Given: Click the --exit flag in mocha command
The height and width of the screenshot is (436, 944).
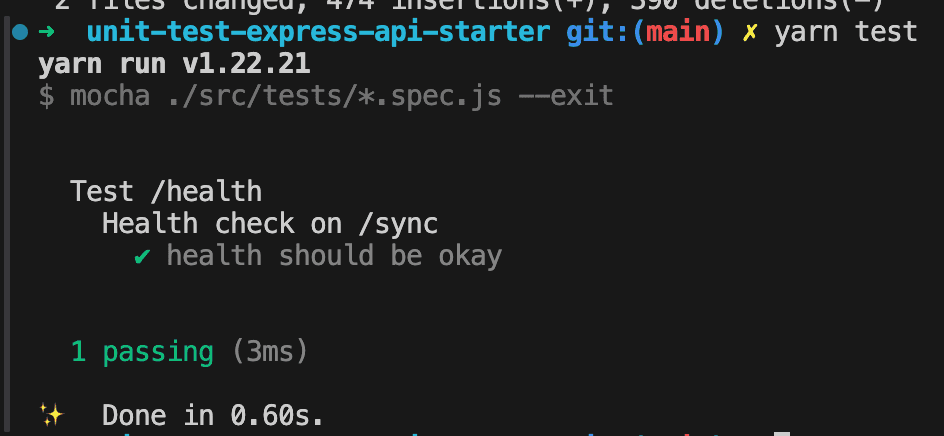Looking at the screenshot, I should tap(565, 96).
